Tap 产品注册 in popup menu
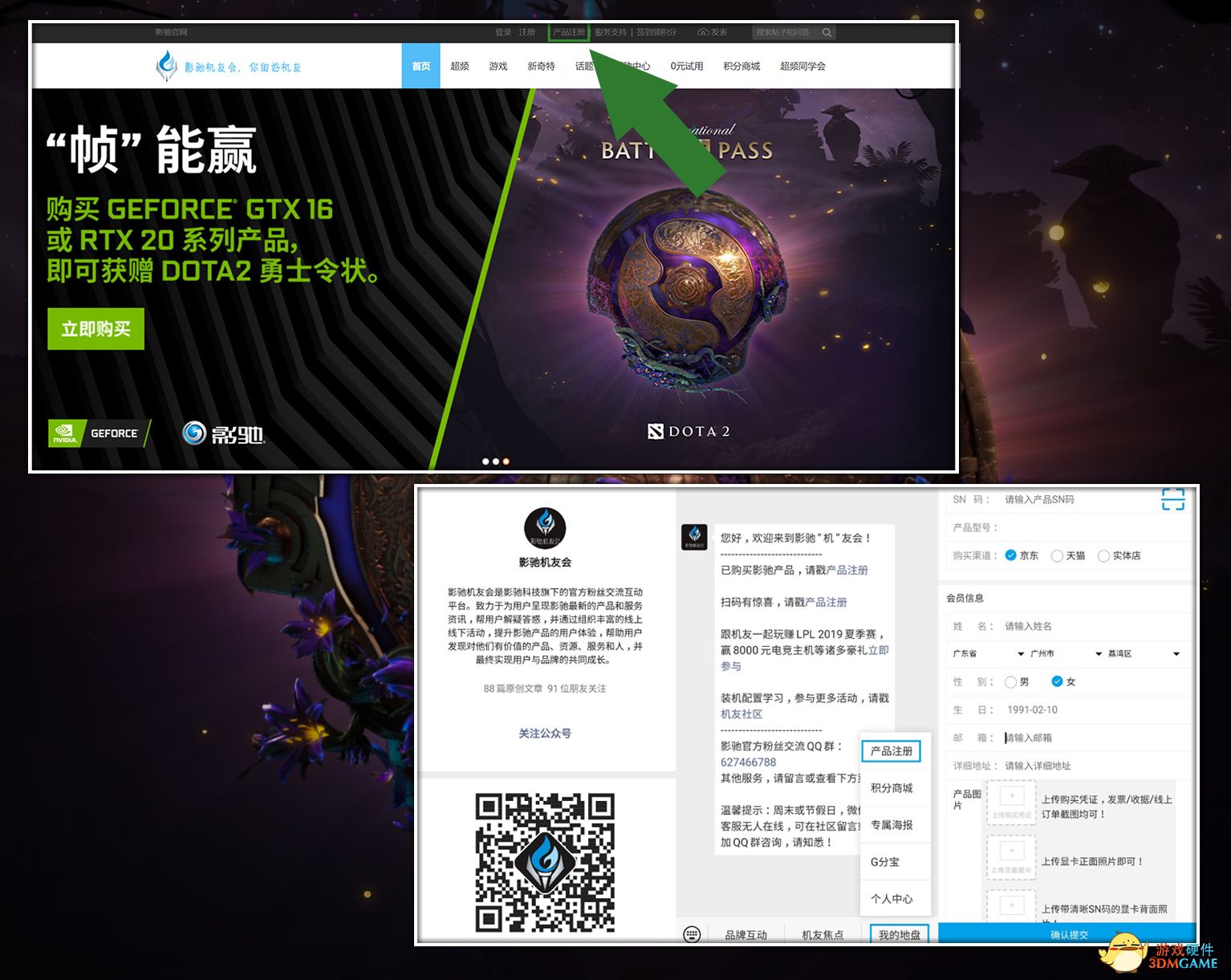Viewport: 1231px width, 980px height. coord(892,750)
